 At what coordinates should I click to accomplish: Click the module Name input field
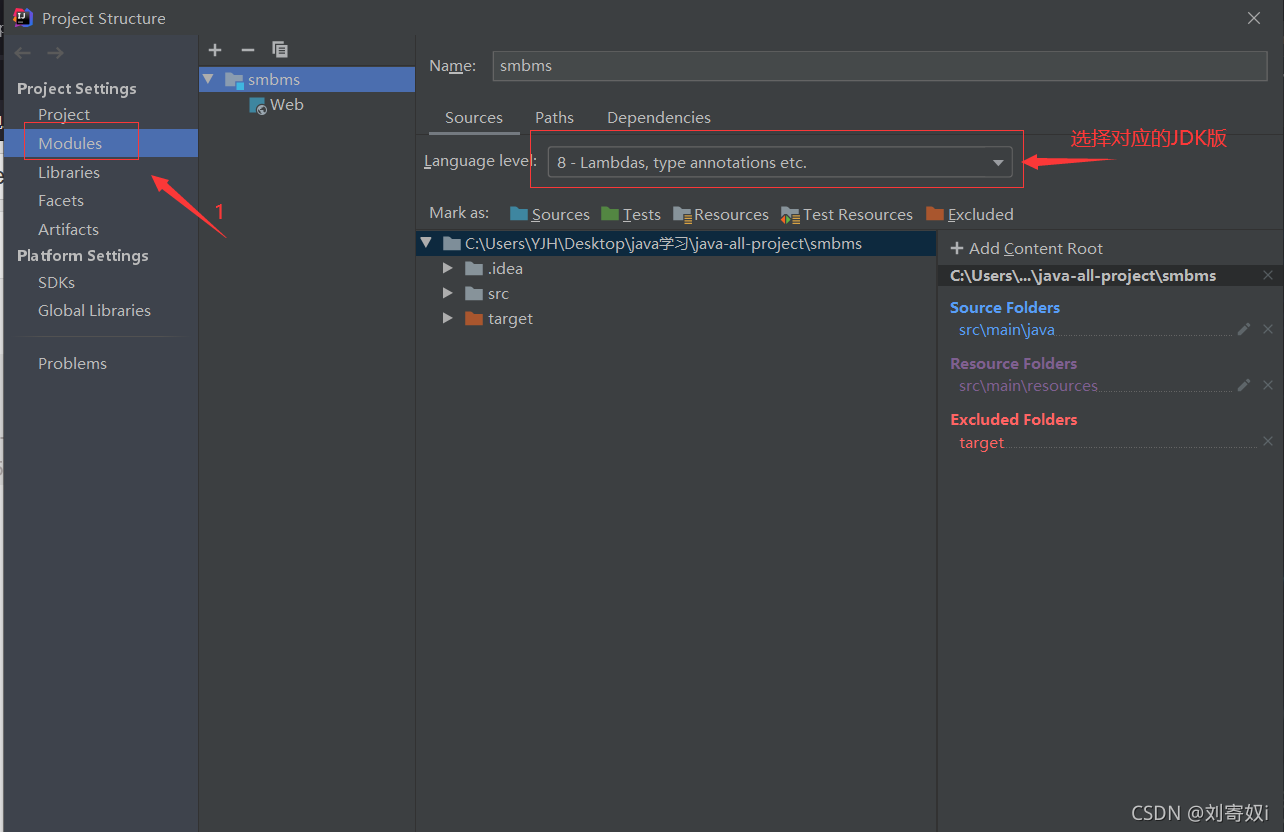point(880,66)
